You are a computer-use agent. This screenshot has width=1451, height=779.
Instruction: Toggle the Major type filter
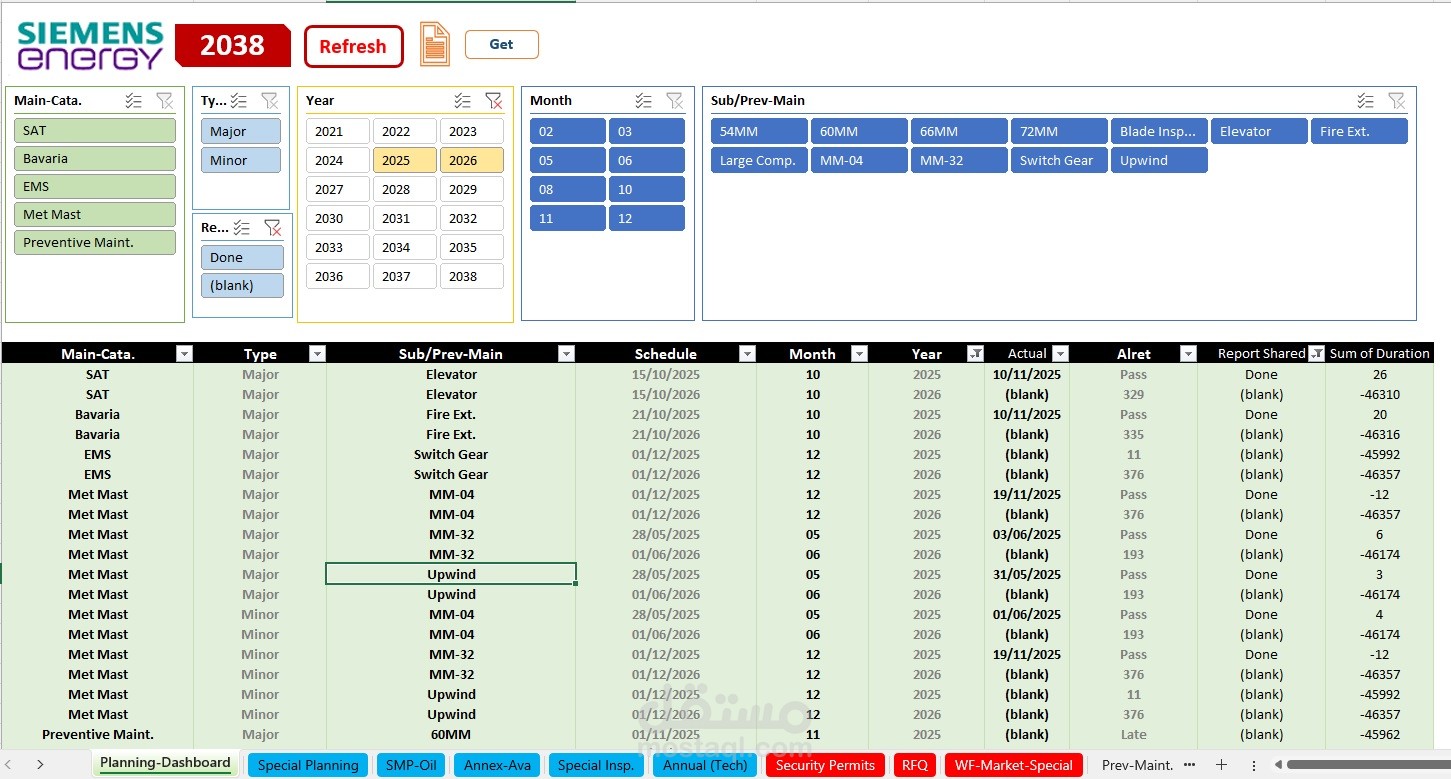(x=240, y=130)
